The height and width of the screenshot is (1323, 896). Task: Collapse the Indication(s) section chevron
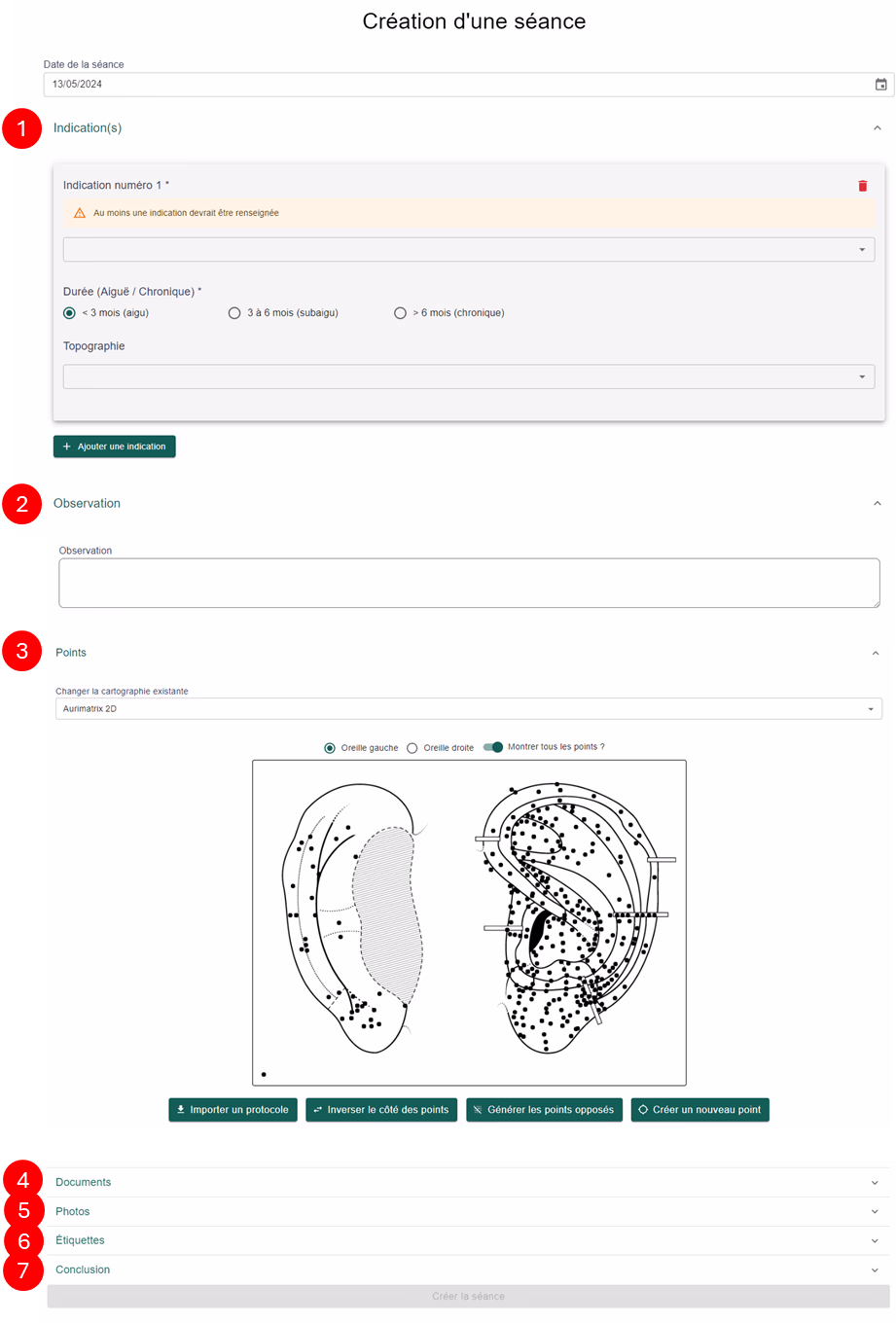pos(877,128)
